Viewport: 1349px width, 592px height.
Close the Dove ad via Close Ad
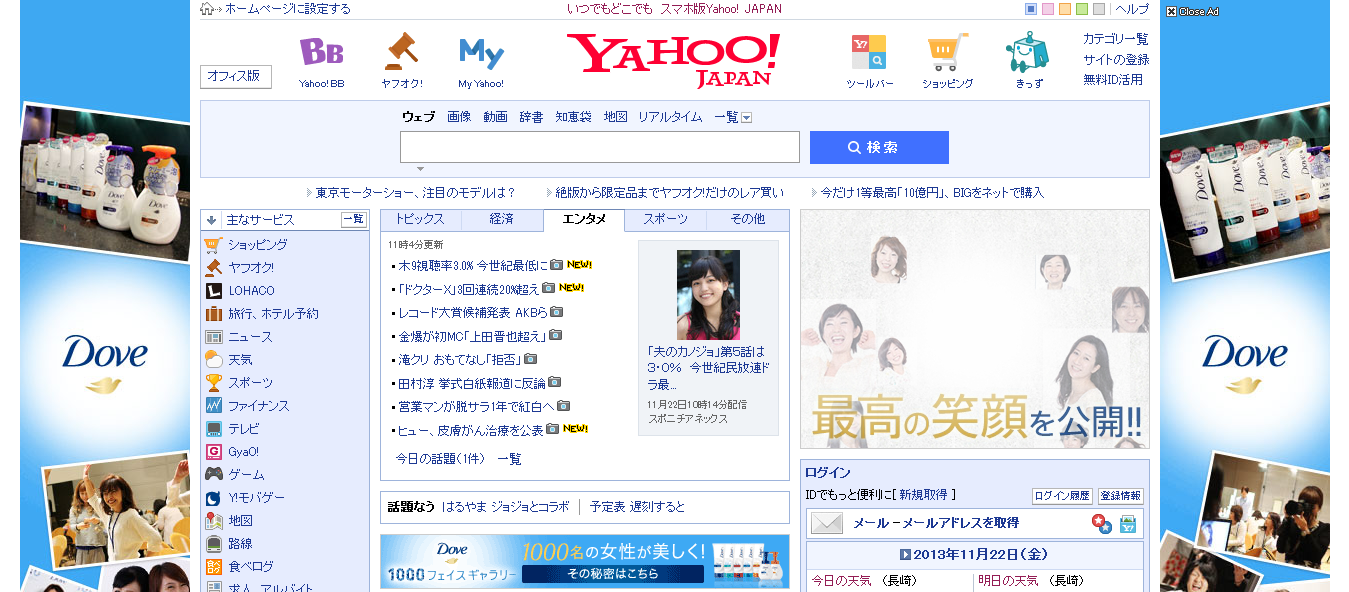coord(1192,12)
